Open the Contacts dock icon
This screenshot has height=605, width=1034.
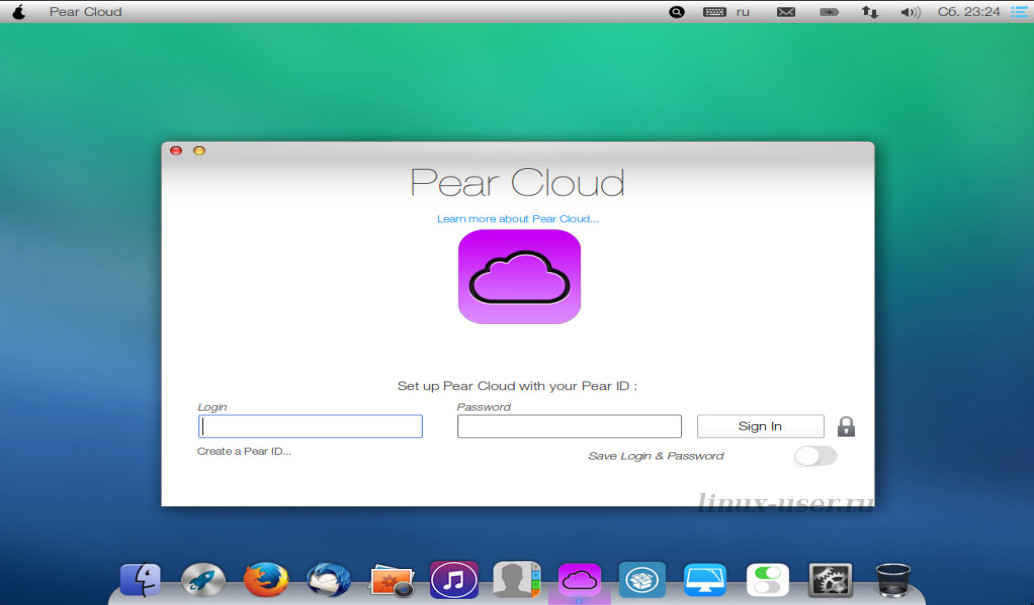(x=517, y=580)
